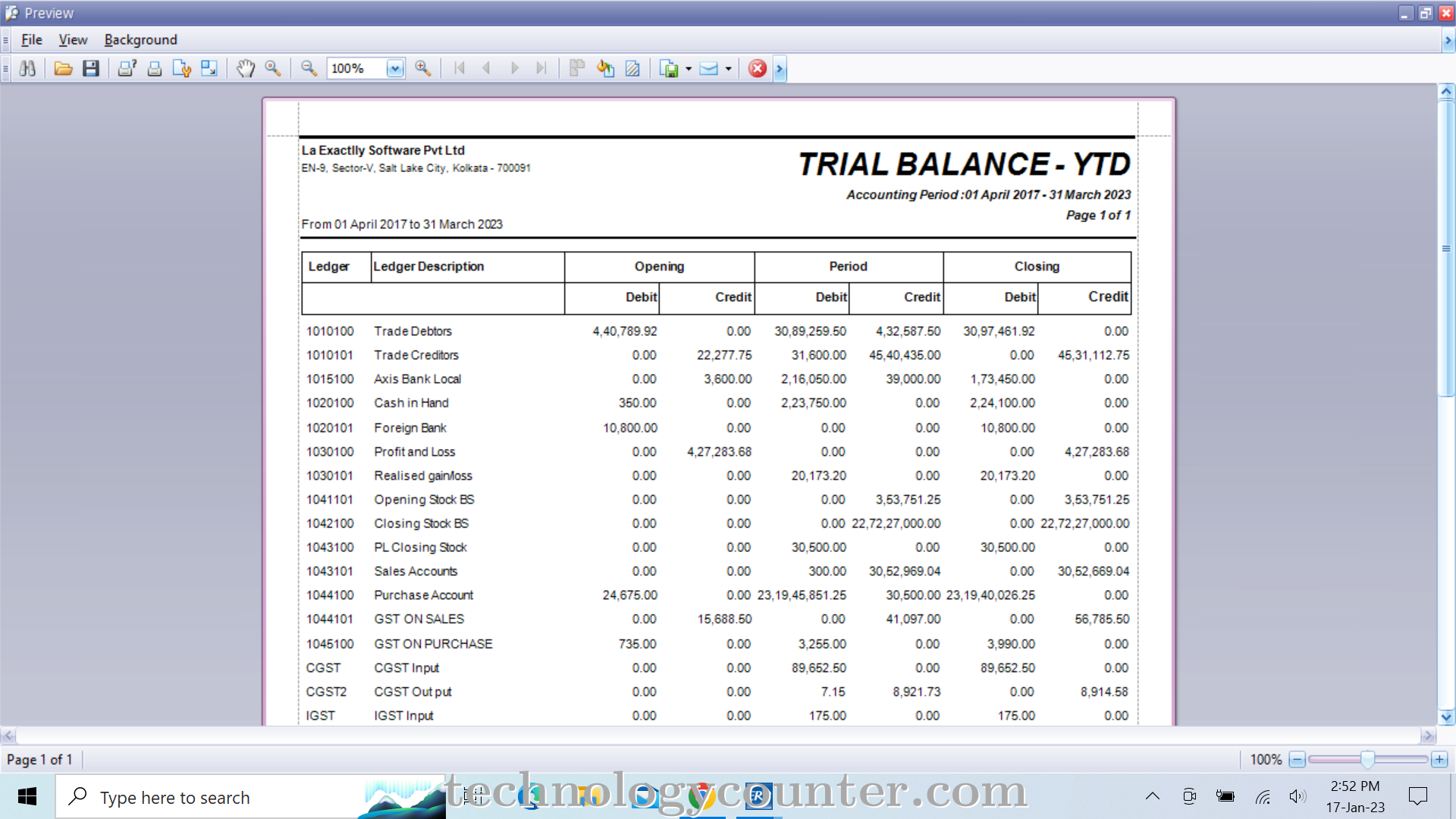Image resolution: width=1456 pixels, height=819 pixels.
Task: Click the Zoom Out magnifier icon
Action: 309,69
